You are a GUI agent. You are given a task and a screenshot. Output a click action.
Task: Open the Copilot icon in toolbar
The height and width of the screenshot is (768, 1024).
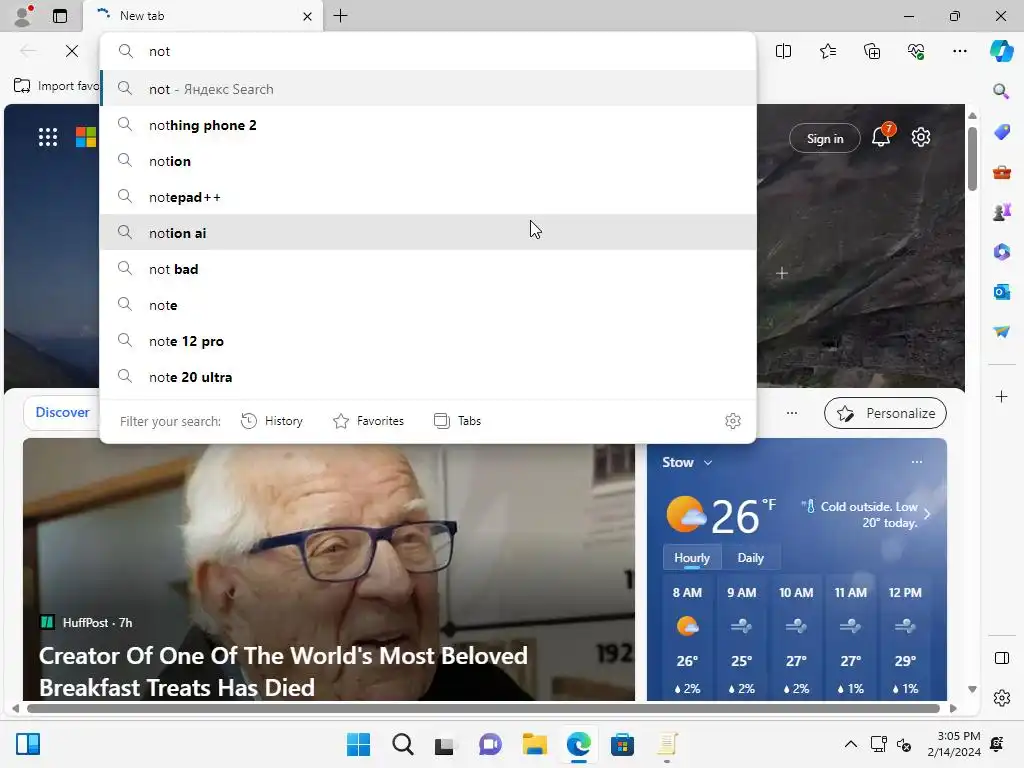(1001, 51)
